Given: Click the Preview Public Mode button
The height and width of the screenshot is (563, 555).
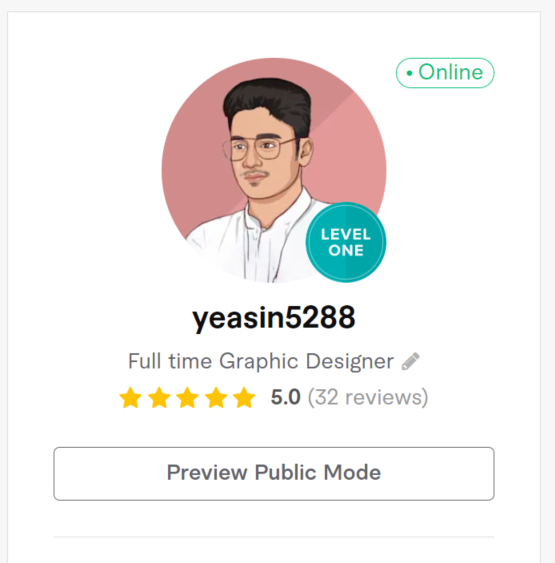Looking at the screenshot, I should point(274,474).
